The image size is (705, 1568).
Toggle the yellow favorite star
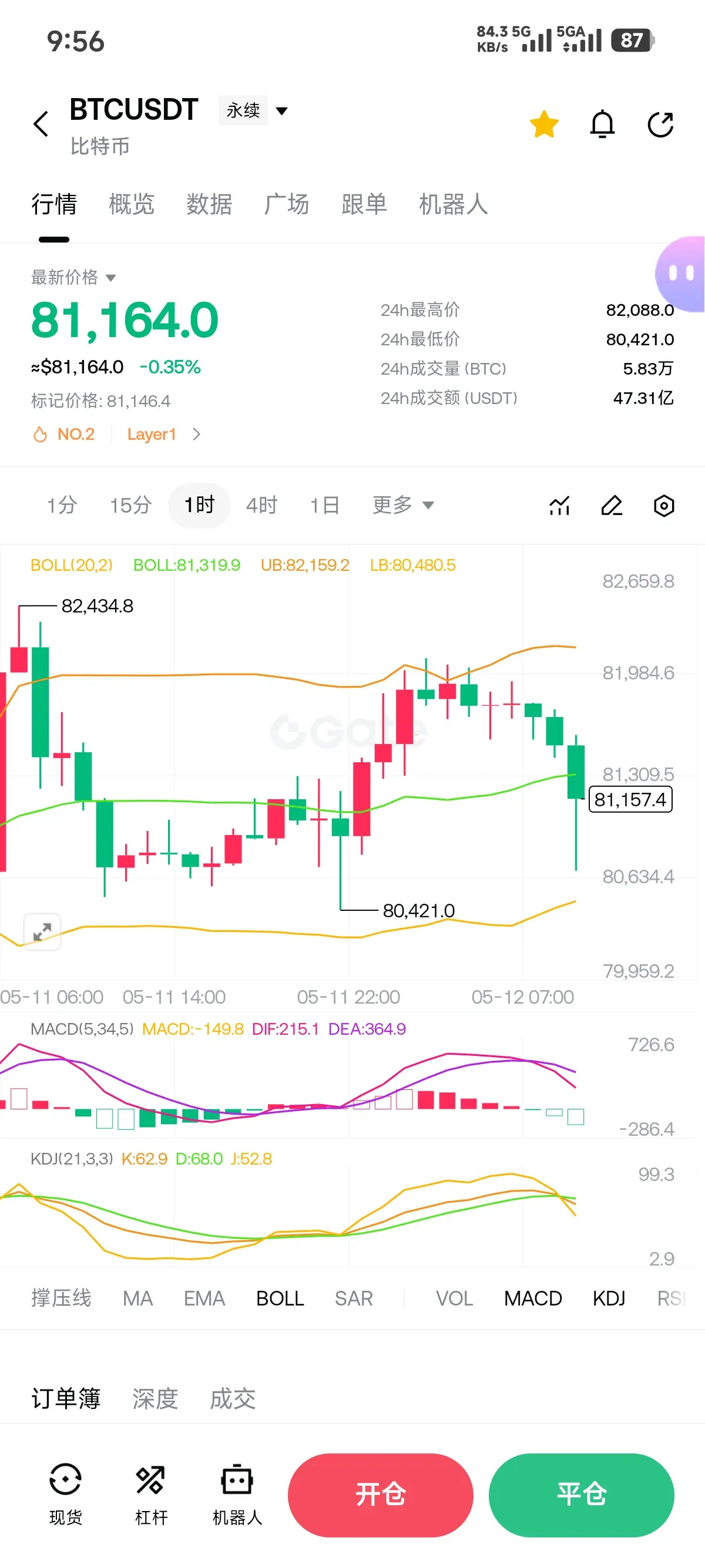543,124
